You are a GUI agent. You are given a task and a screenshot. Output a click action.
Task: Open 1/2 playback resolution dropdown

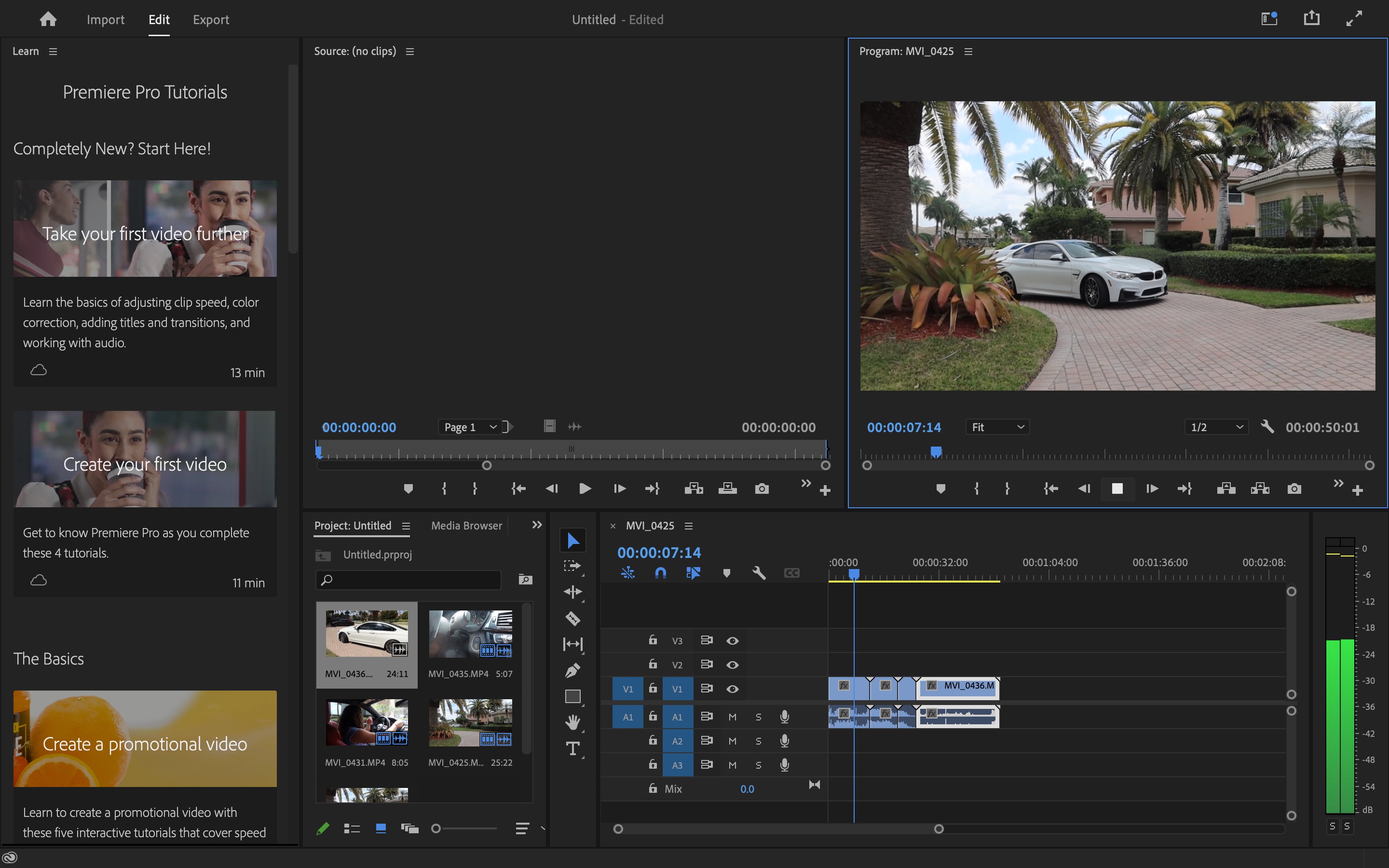pos(1216,427)
